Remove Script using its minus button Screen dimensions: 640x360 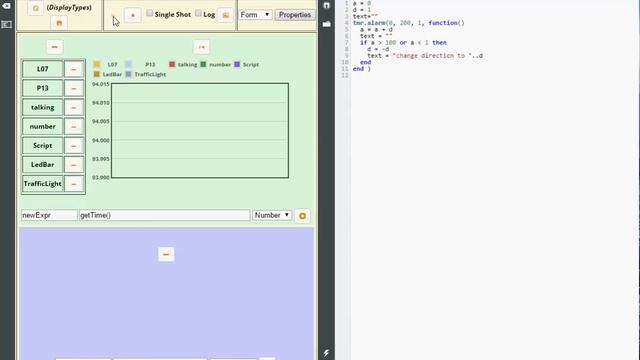pyautogui.click(x=74, y=146)
